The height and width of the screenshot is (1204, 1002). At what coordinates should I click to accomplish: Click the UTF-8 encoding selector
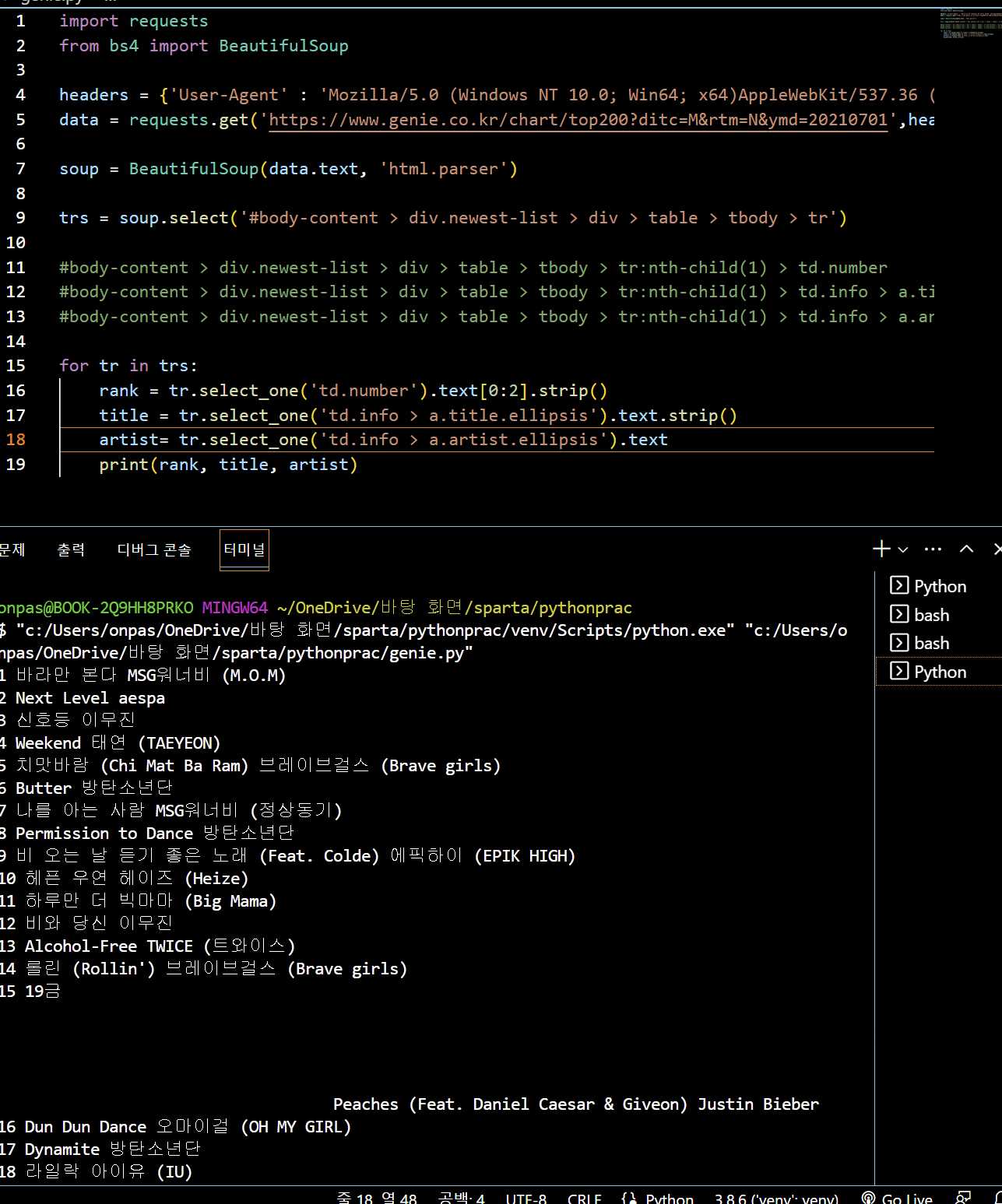point(526,1198)
